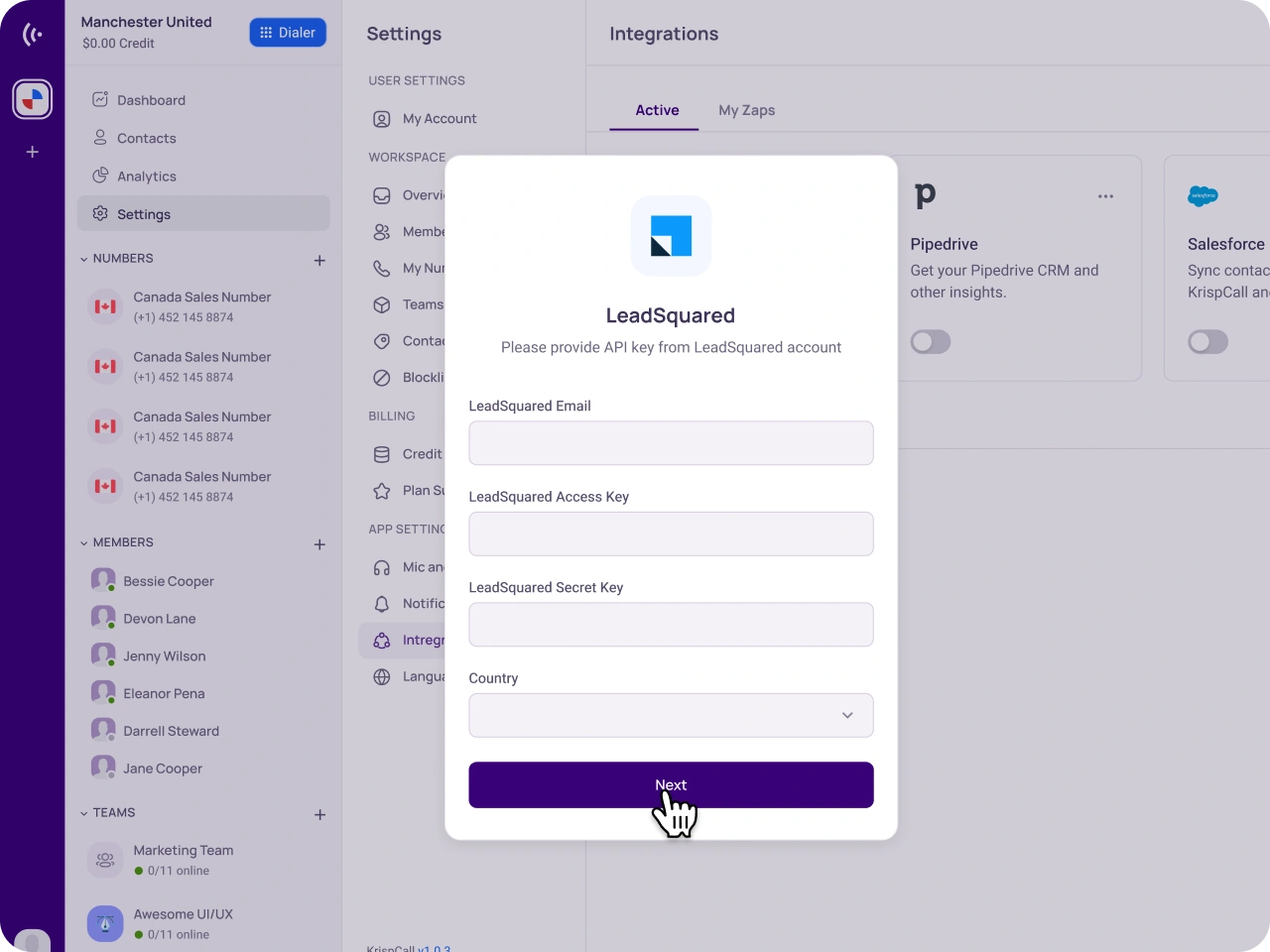Image resolution: width=1270 pixels, height=952 pixels.
Task: Click the Members people icon
Action: click(x=382, y=232)
